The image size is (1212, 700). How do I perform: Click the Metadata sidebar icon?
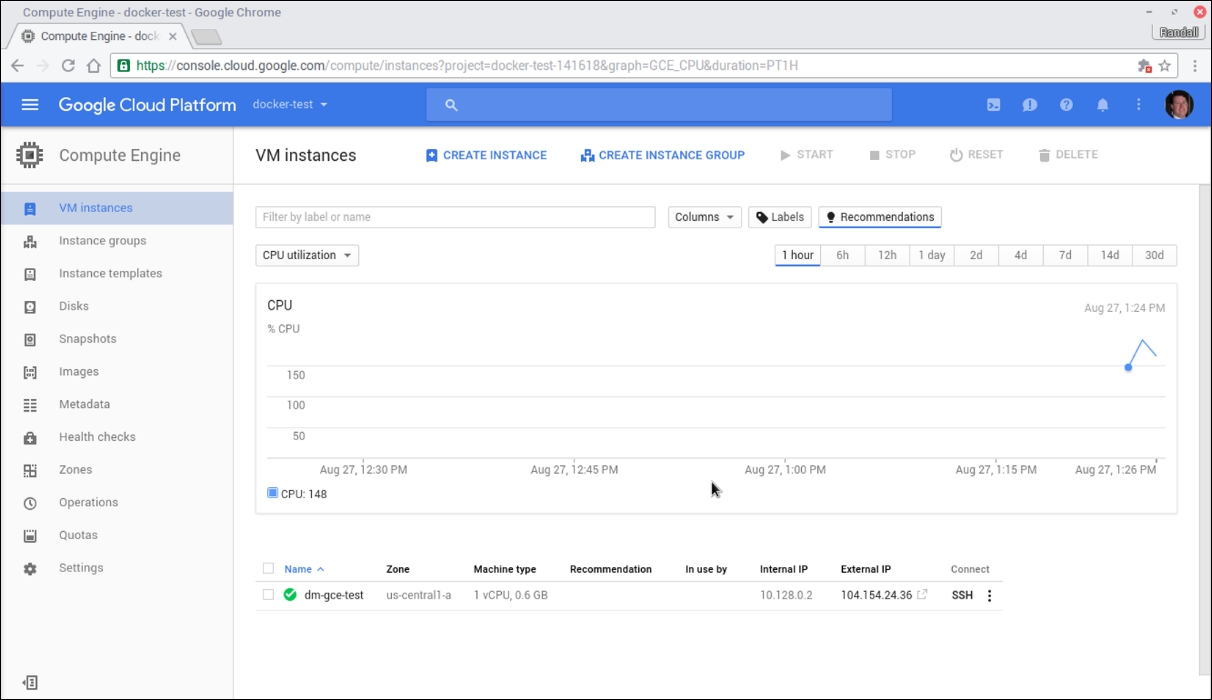[30, 405]
